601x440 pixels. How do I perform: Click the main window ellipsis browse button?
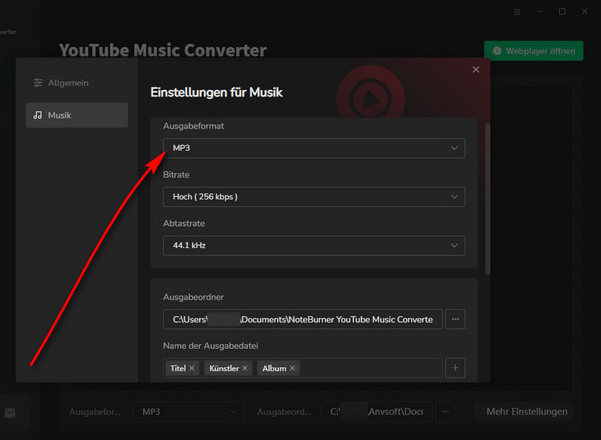point(445,412)
